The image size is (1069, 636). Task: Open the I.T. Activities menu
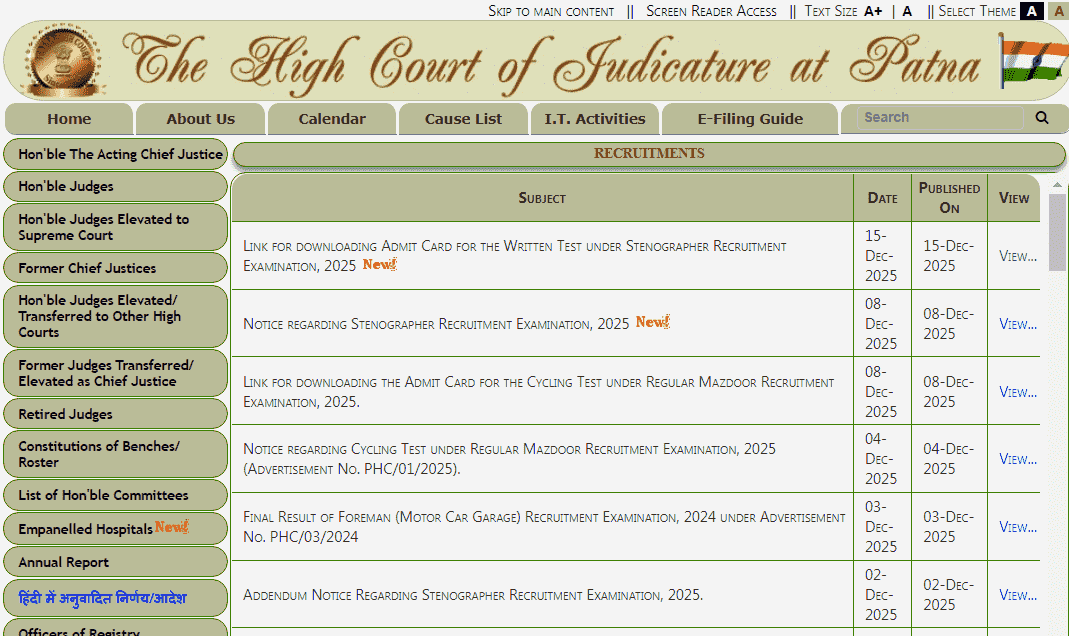click(x=594, y=118)
